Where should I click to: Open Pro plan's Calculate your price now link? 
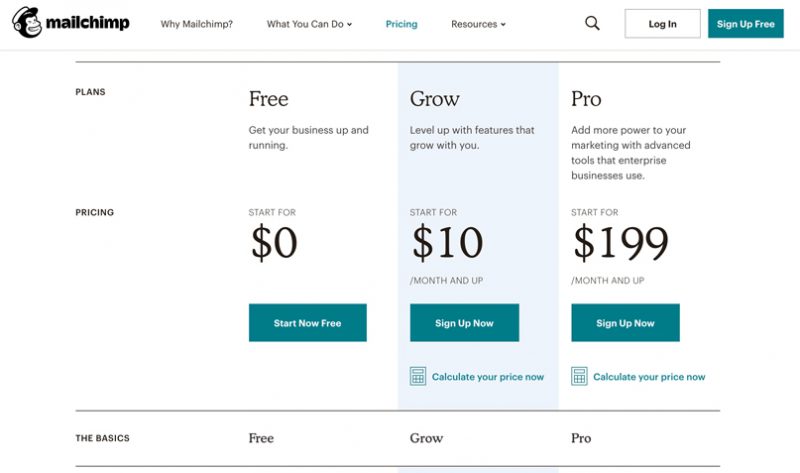click(649, 377)
